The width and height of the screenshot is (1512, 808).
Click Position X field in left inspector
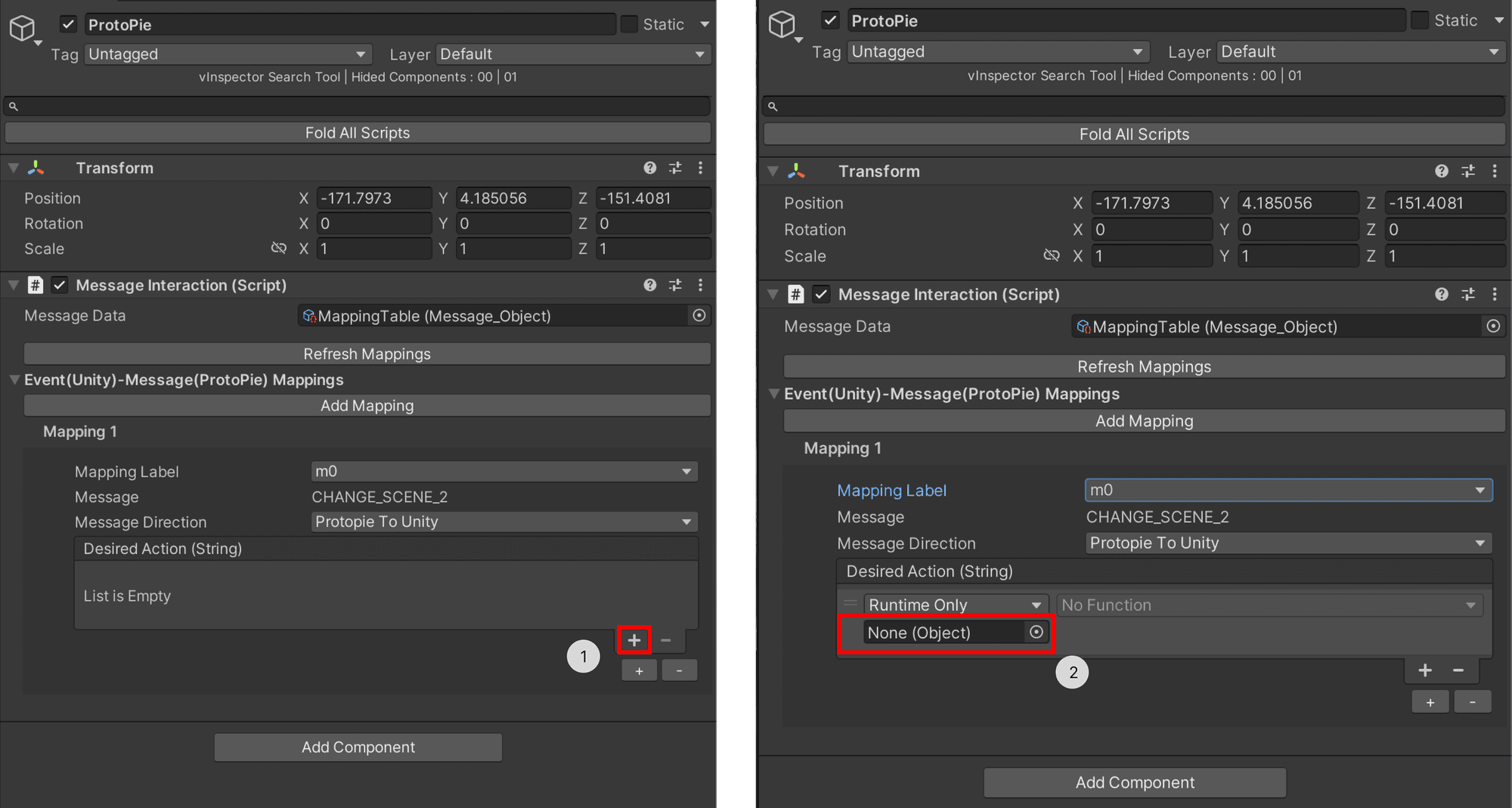pyautogui.click(x=374, y=198)
